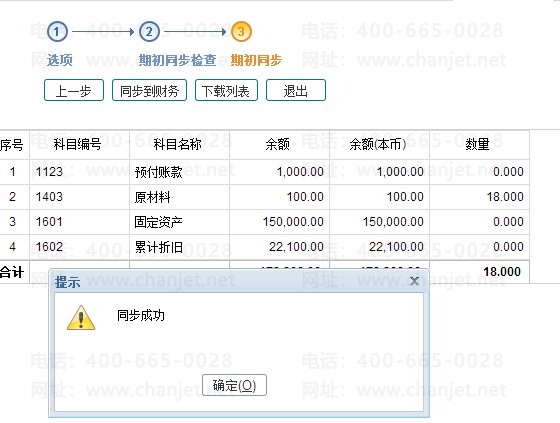
Task: Click the 合计 row label
Action: coord(12,272)
